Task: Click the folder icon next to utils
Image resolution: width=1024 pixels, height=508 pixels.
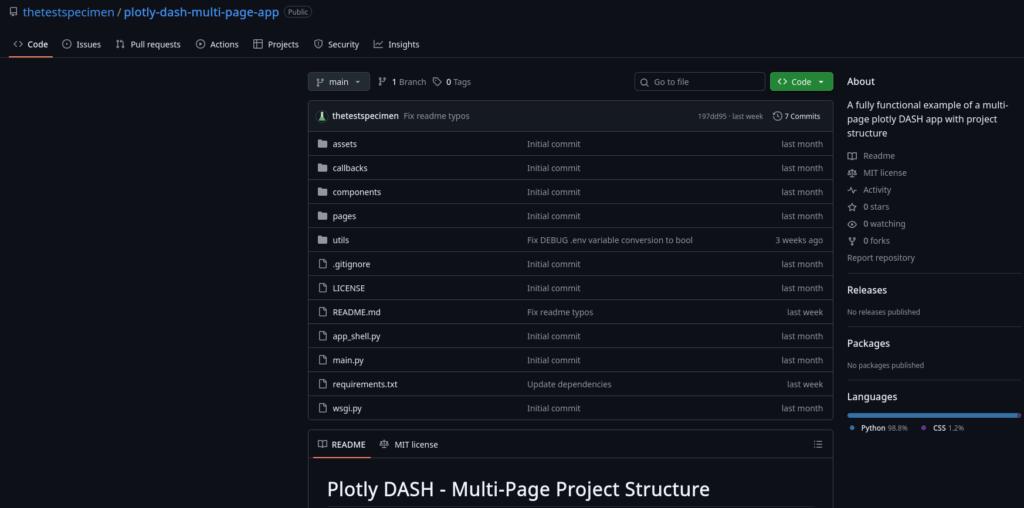Action: tap(322, 240)
